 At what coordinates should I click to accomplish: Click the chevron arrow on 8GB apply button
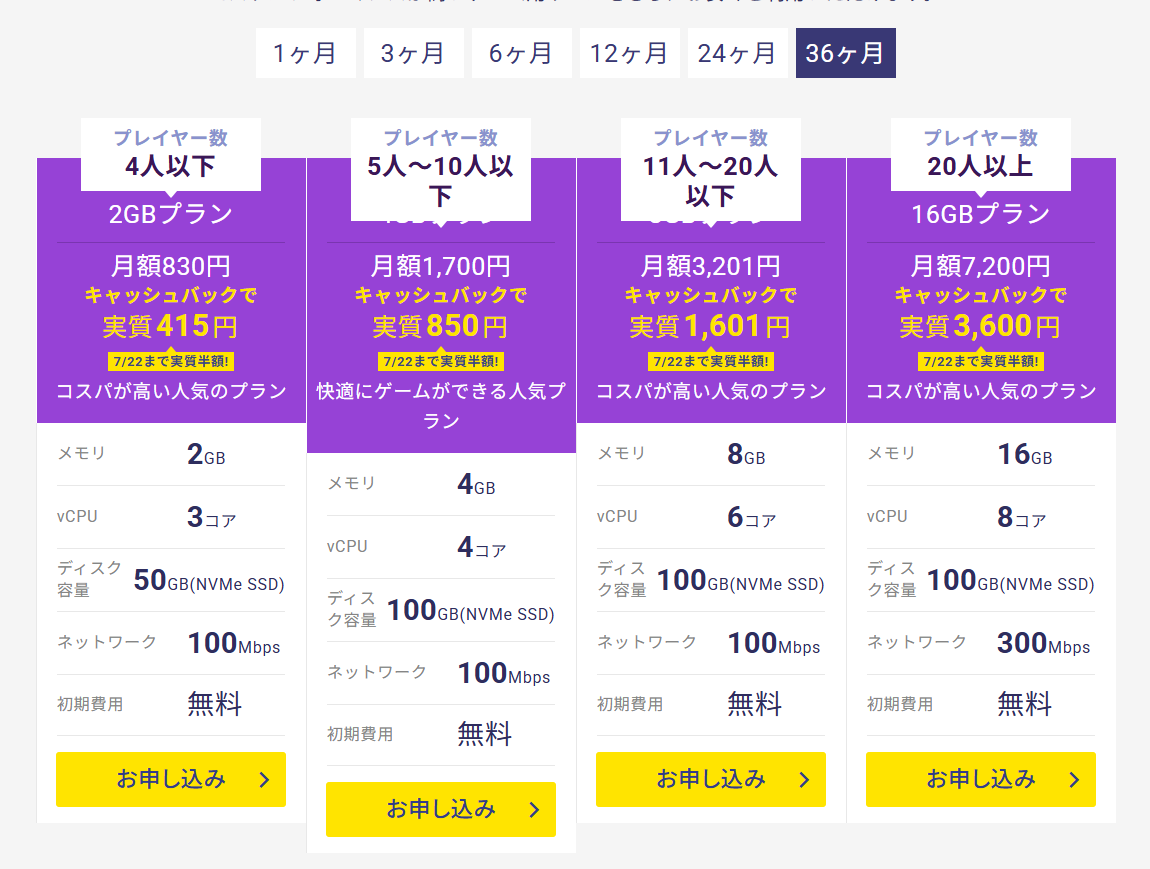pos(805,780)
